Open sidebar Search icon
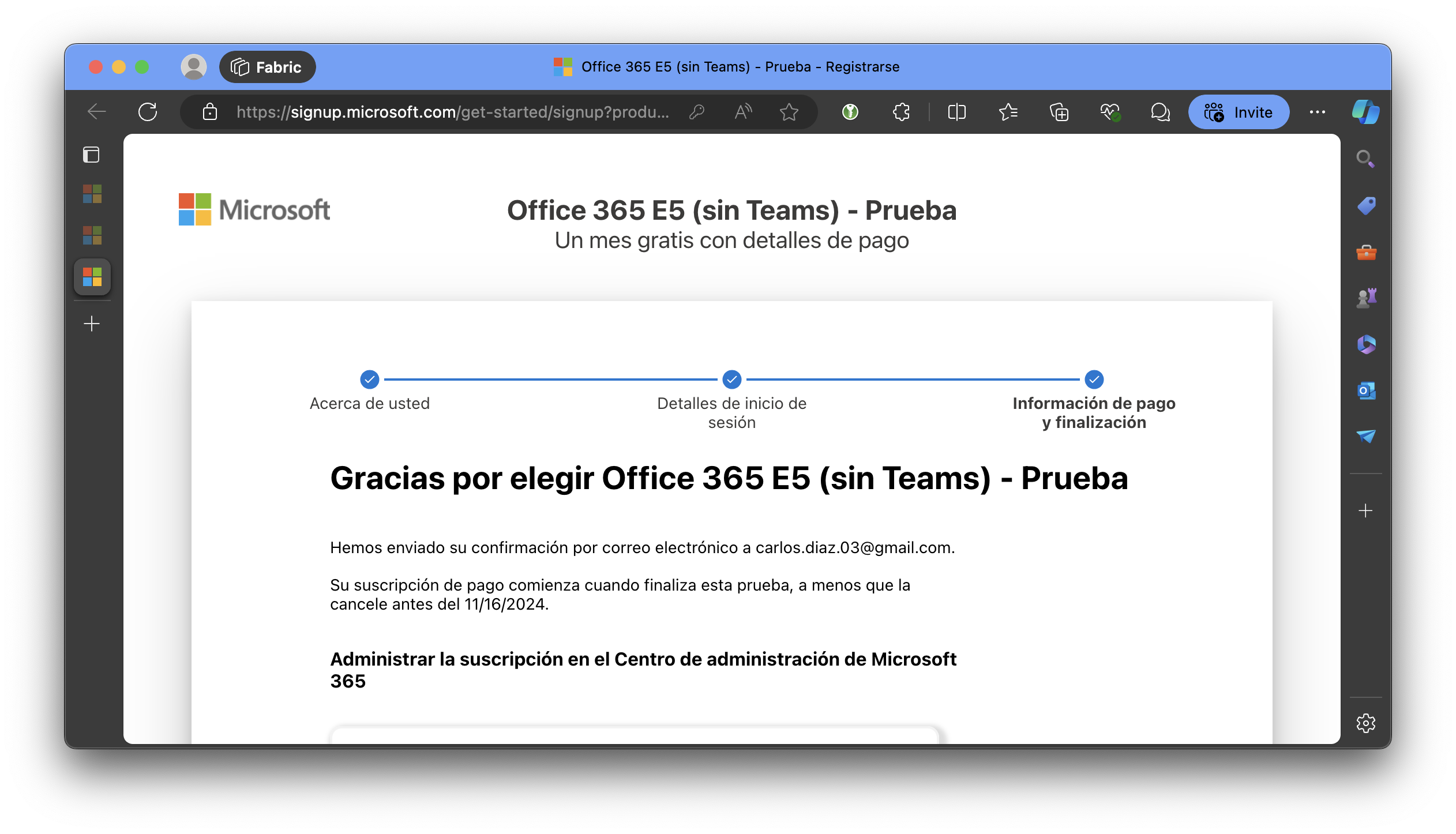The image size is (1456, 834). [x=1365, y=159]
